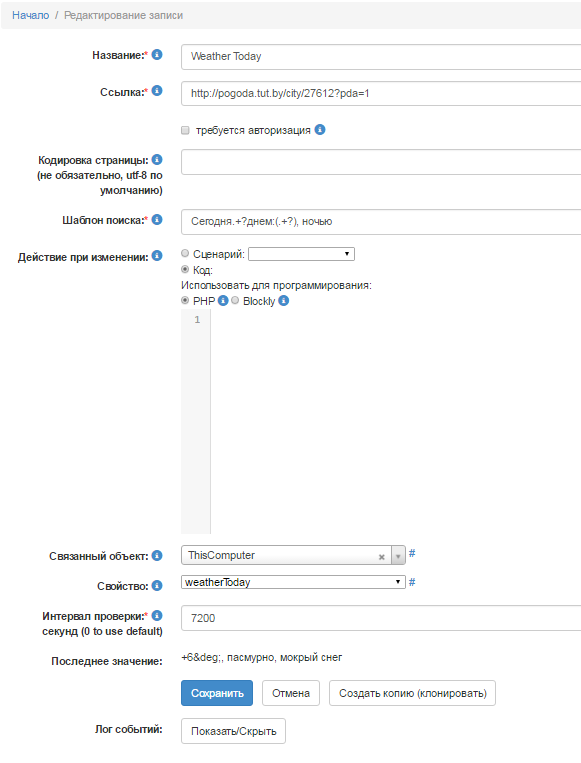Click info icon next to Название label
The height and width of the screenshot is (763, 581).
(x=157, y=54)
